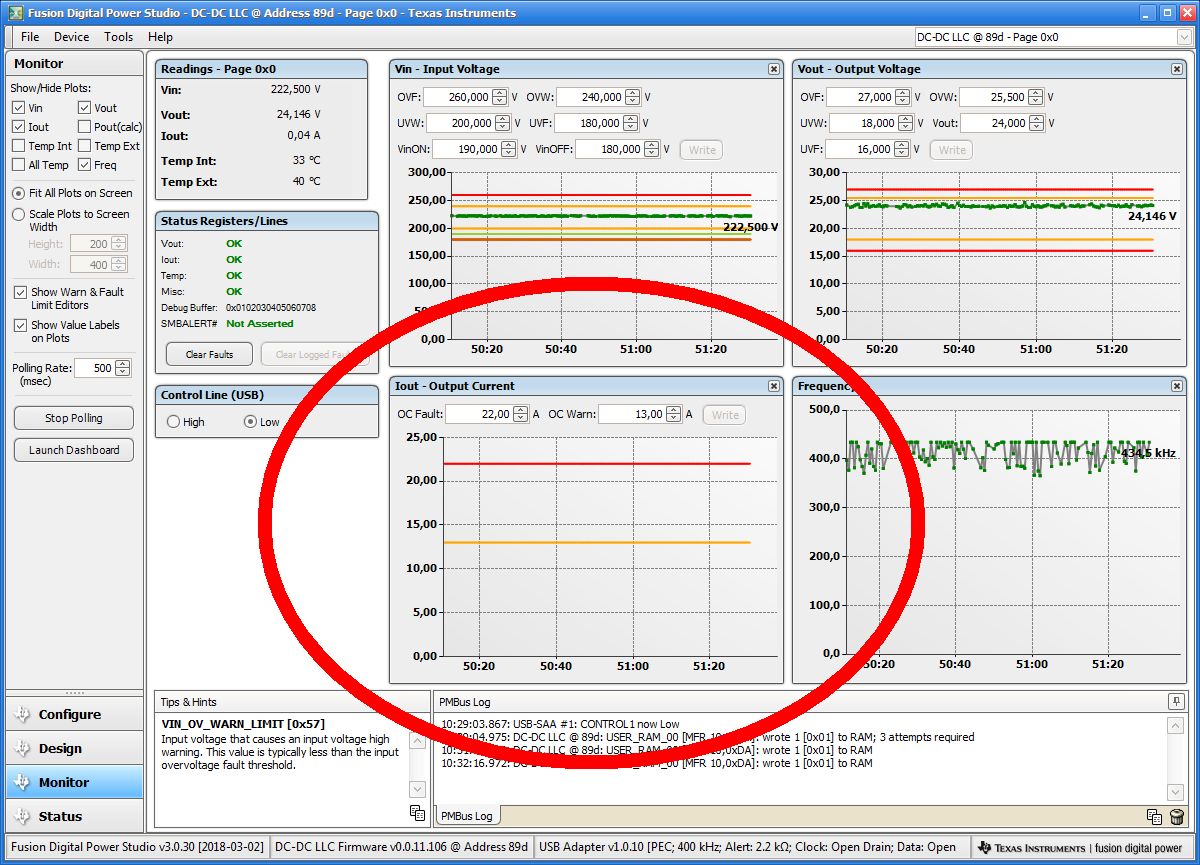The image size is (1200, 865).
Task: Copy the Tips & Hints text
Action: coord(417,813)
